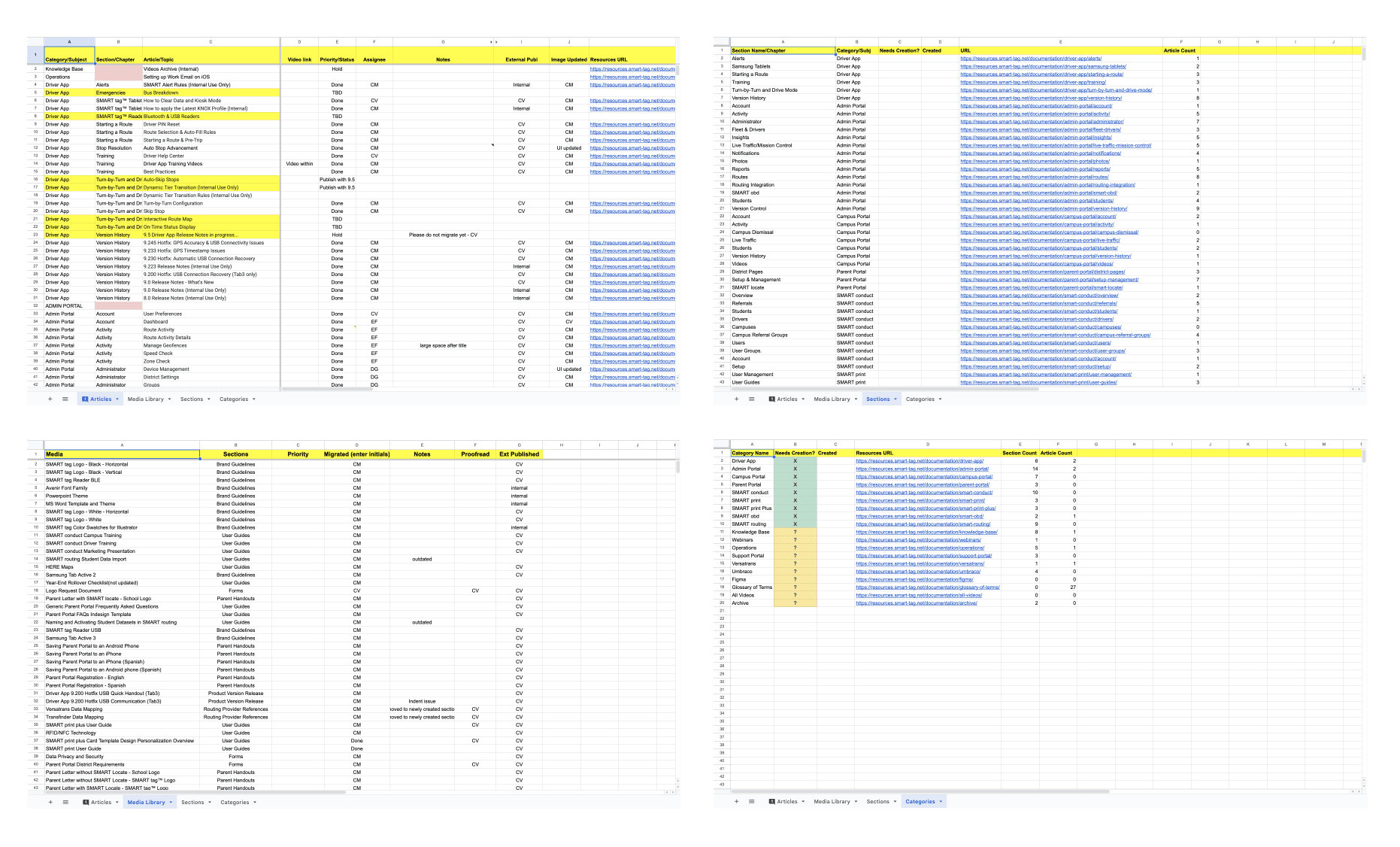Open the glossary-of-terms link in Categories sheet

pyautogui.click(x=928, y=587)
